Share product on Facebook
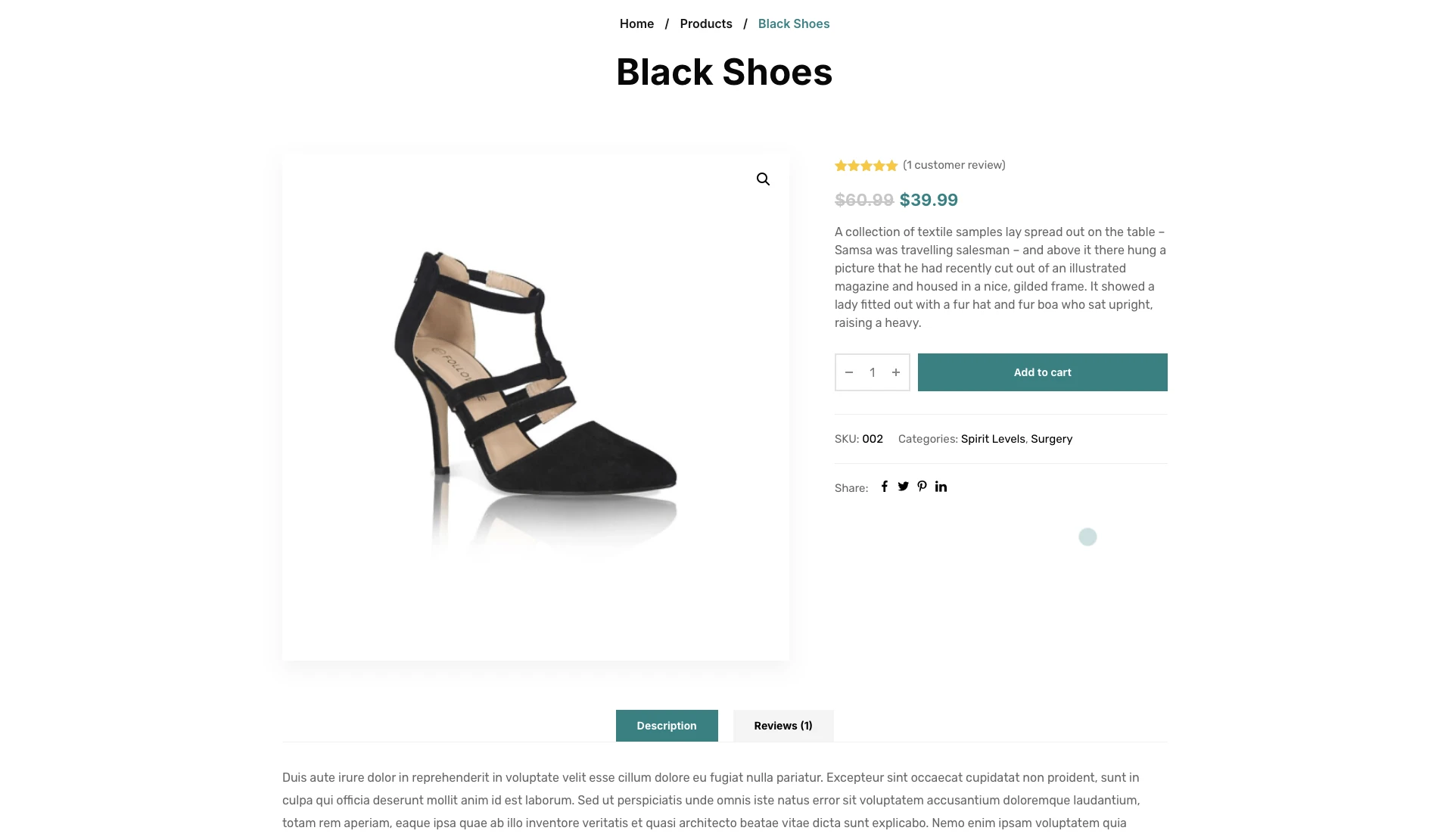The height and width of the screenshot is (840, 1453). (x=884, y=487)
